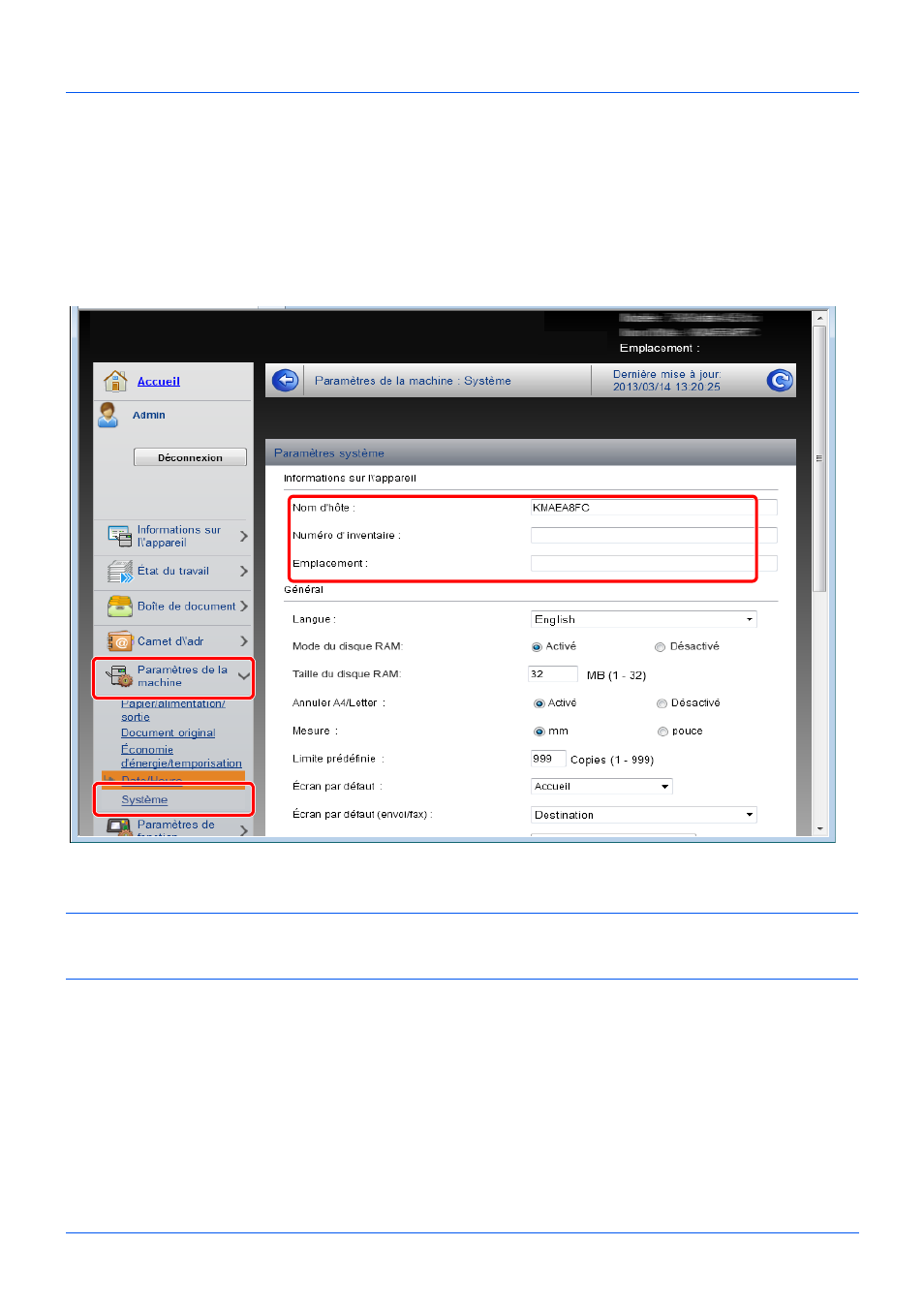Select pouce for Mesure
924x1308 pixels.
pos(662,732)
